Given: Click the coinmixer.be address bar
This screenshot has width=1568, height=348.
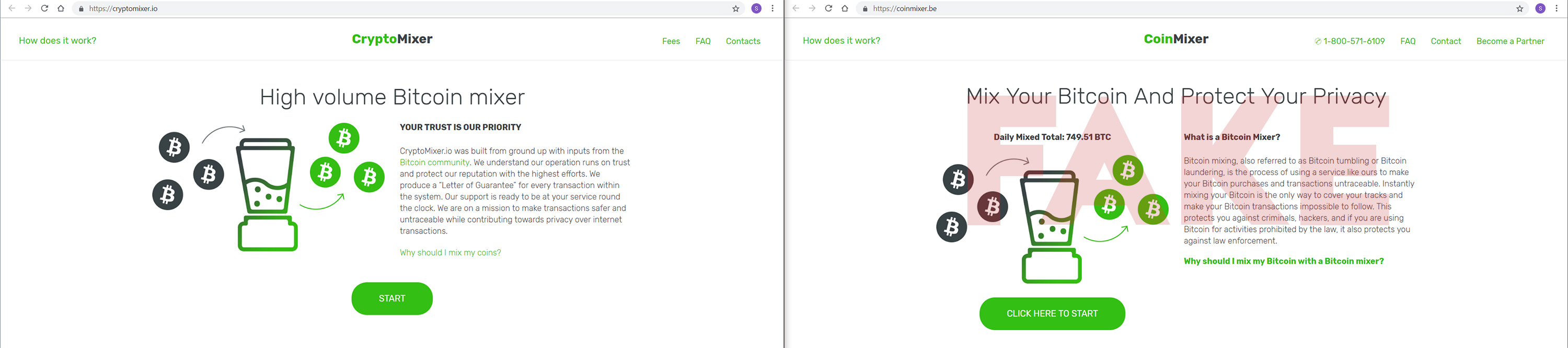Looking at the screenshot, I should tap(1192, 8).
